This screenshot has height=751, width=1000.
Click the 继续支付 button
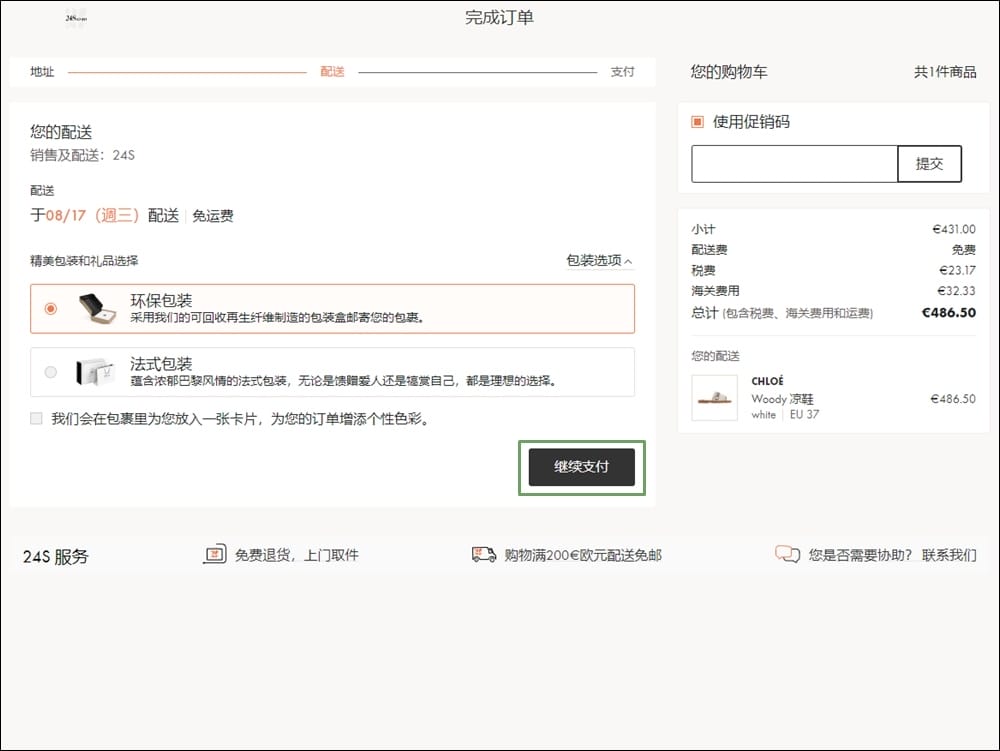[582, 467]
